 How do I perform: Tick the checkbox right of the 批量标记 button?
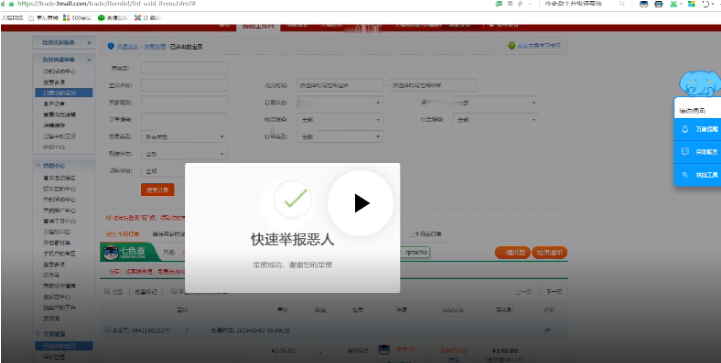[x=174, y=291]
